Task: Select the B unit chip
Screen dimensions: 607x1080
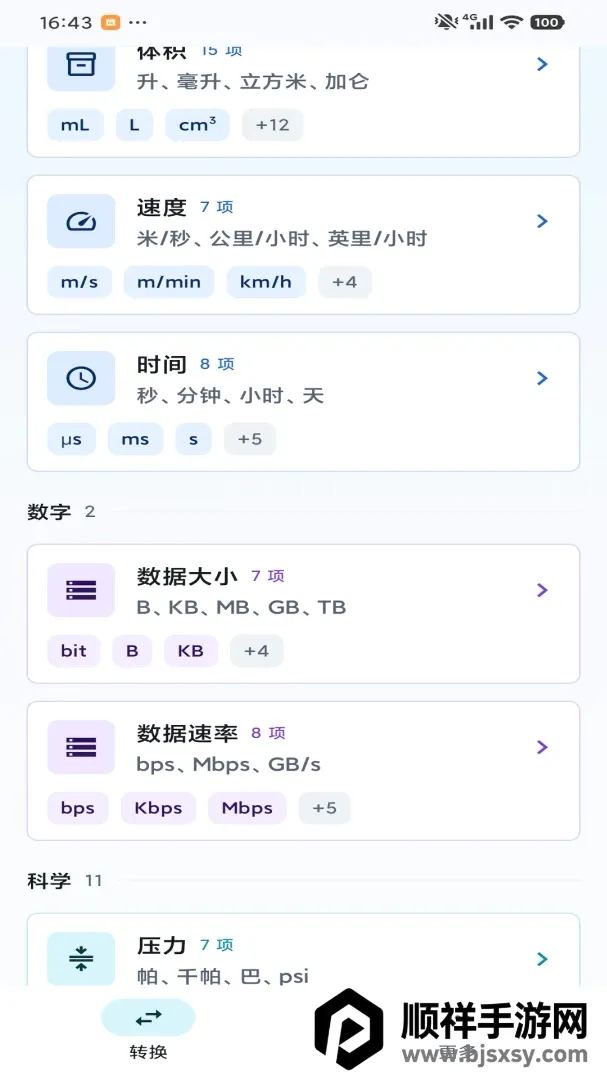Action: 132,651
